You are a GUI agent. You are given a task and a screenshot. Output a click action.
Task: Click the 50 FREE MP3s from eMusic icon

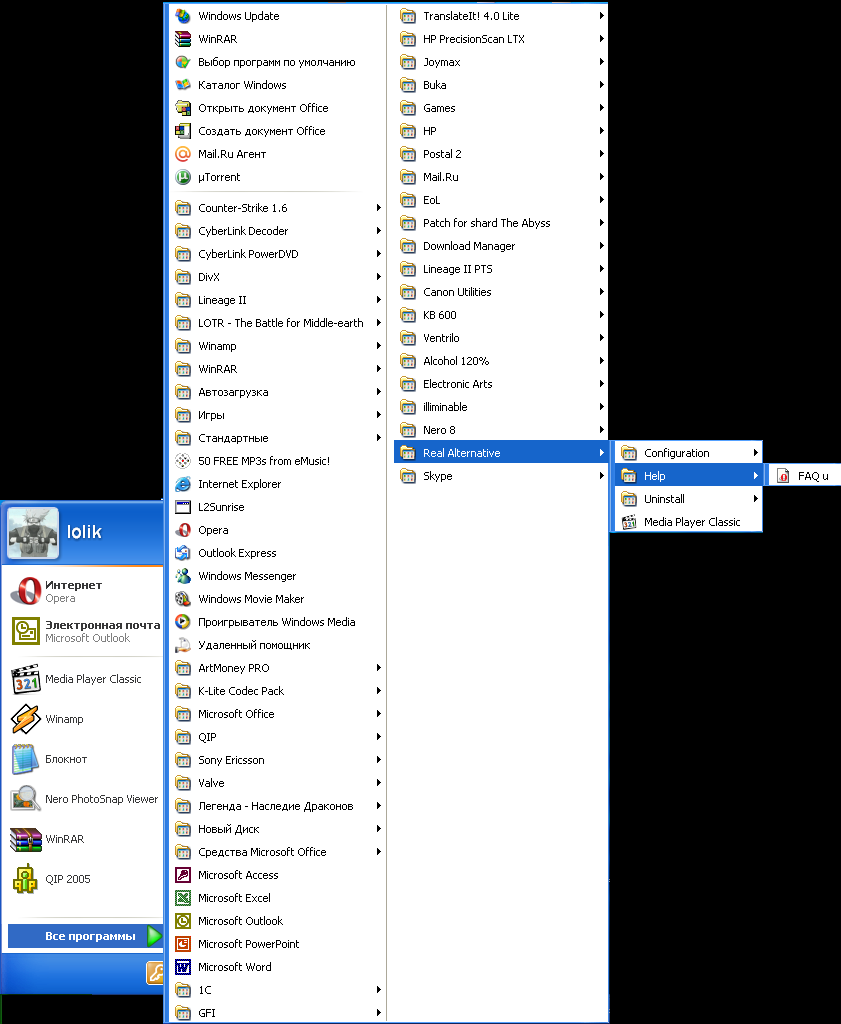(183, 461)
